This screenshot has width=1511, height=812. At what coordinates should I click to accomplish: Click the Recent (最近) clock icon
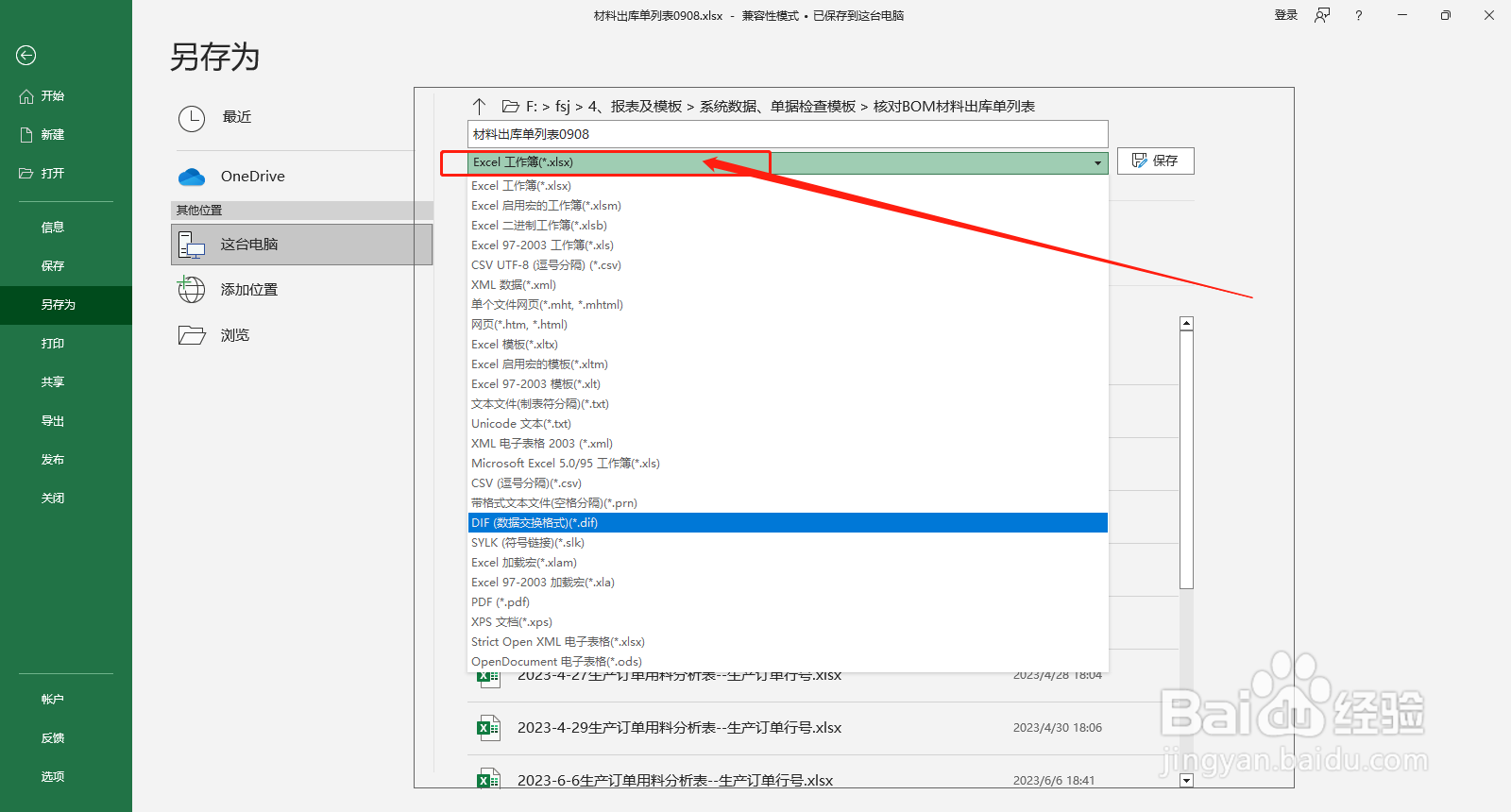(x=192, y=119)
